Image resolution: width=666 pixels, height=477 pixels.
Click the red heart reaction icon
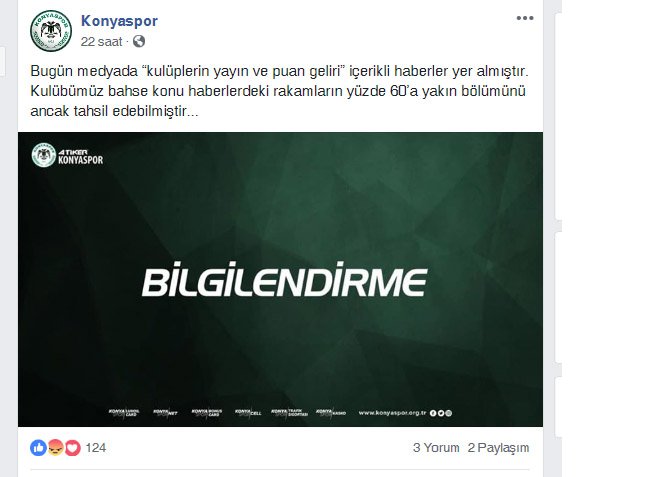coord(73,448)
